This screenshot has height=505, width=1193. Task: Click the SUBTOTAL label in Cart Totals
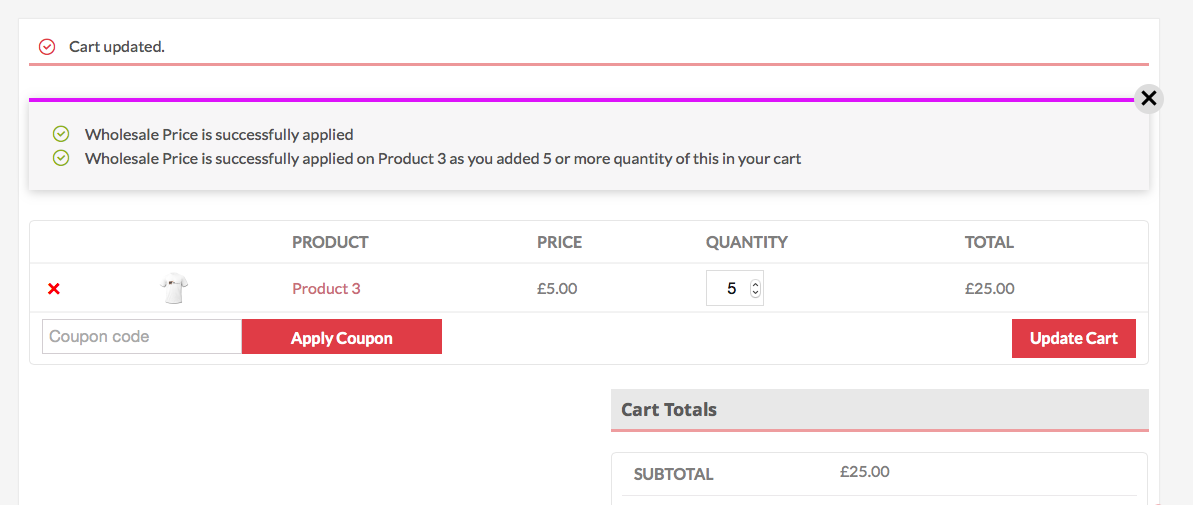click(x=673, y=475)
